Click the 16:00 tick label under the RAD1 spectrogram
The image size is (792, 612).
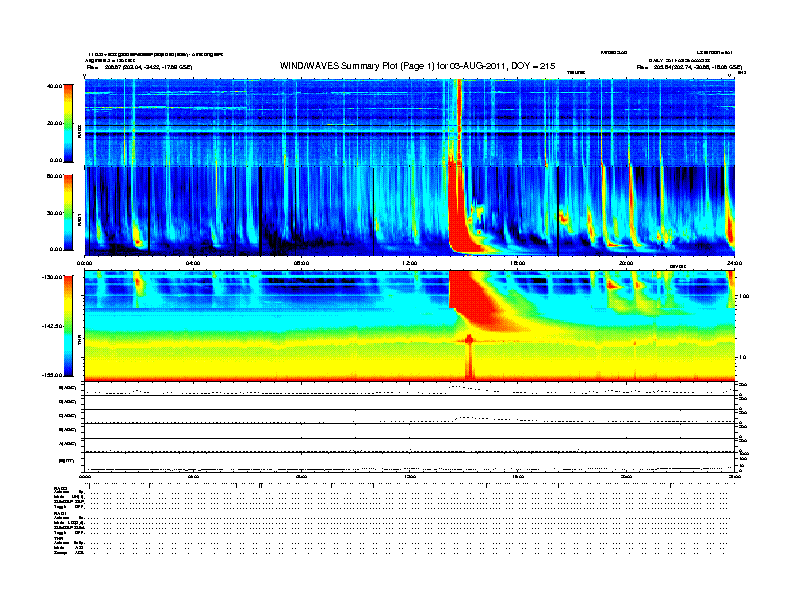pyautogui.click(x=518, y=263)
